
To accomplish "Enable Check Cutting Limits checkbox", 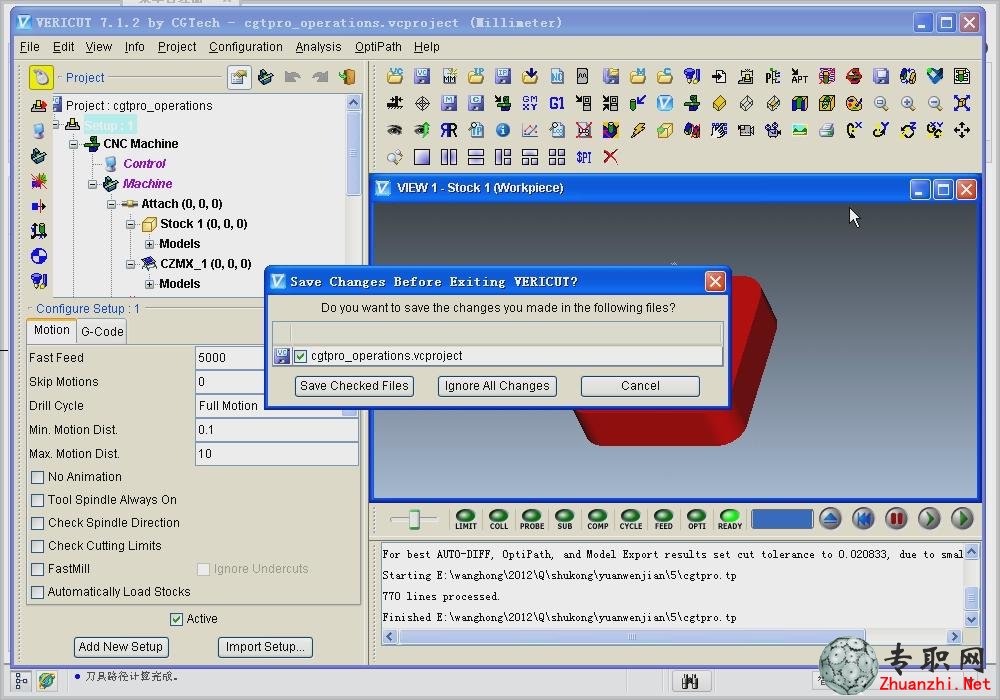I will point(38,546).
